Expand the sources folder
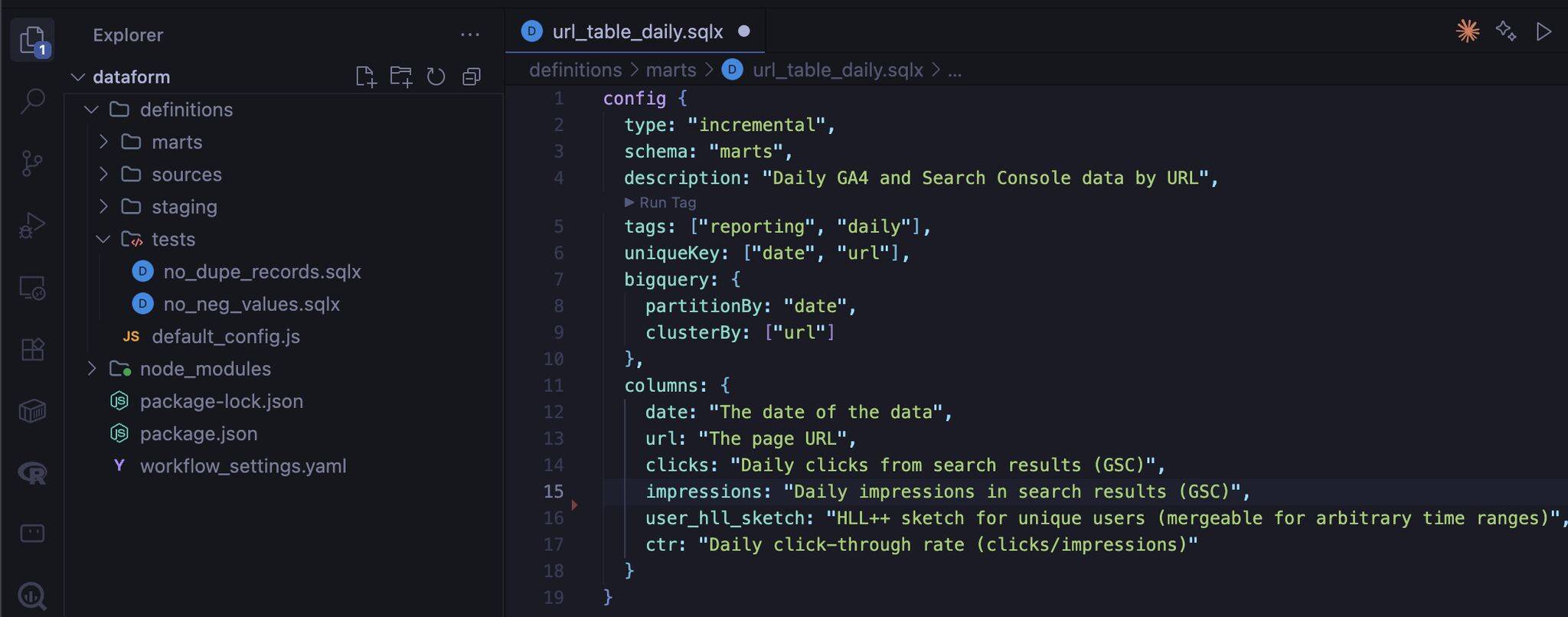Image resolution: width=1568 pixels, height=617 pixels. pos(186,175)
